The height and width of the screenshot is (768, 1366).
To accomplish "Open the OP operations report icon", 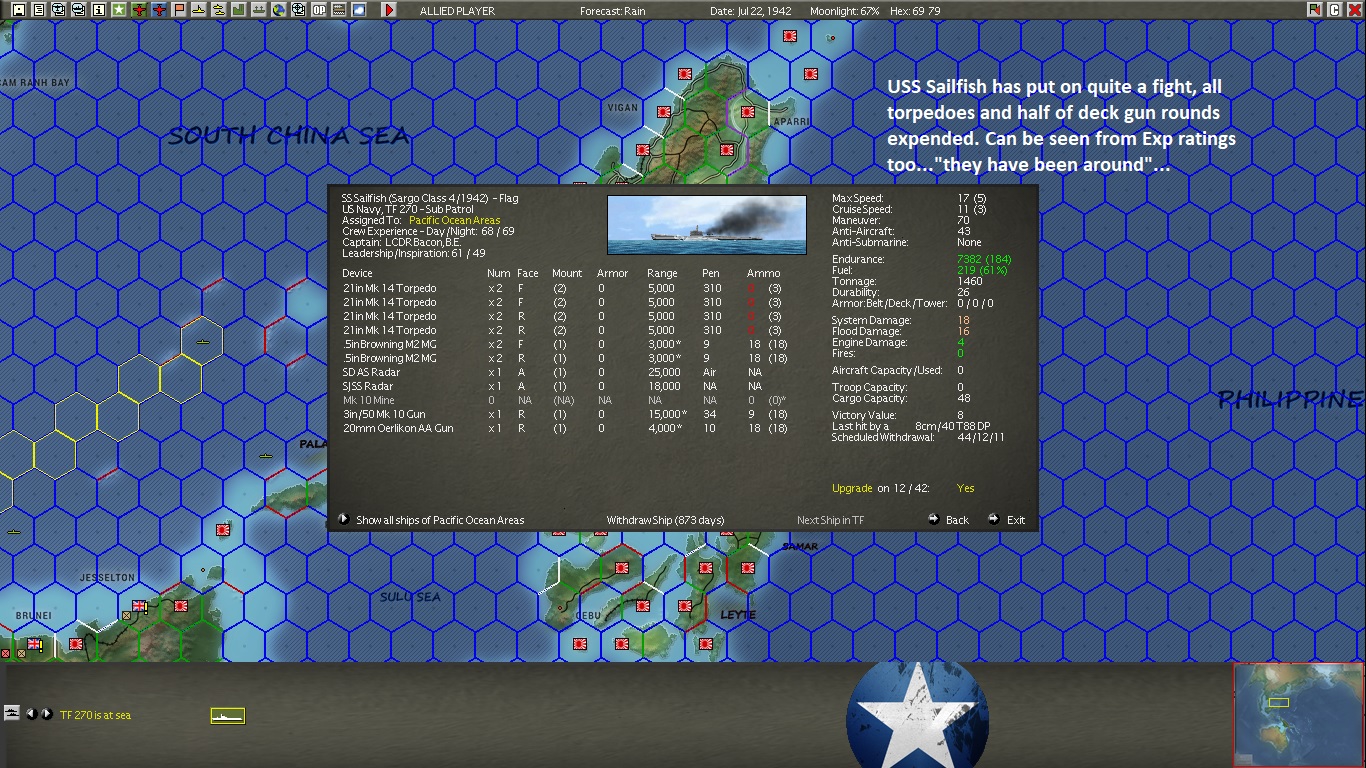I will (319, 10).
